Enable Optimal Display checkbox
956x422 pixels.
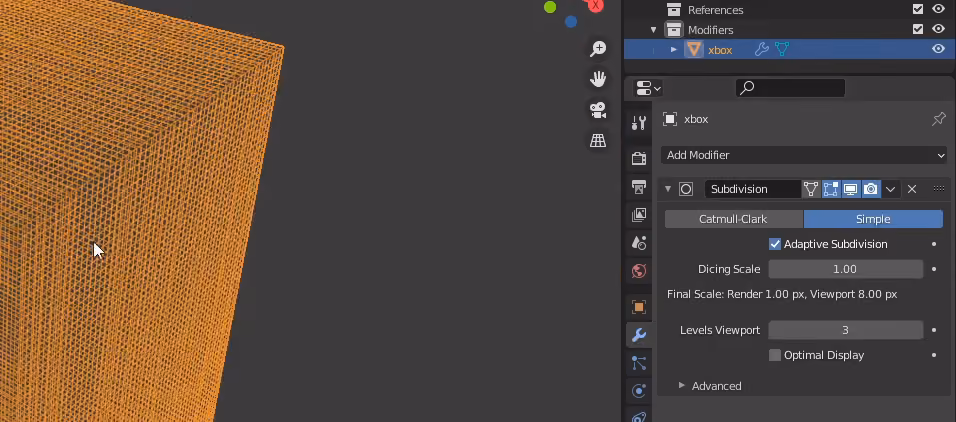775,355
